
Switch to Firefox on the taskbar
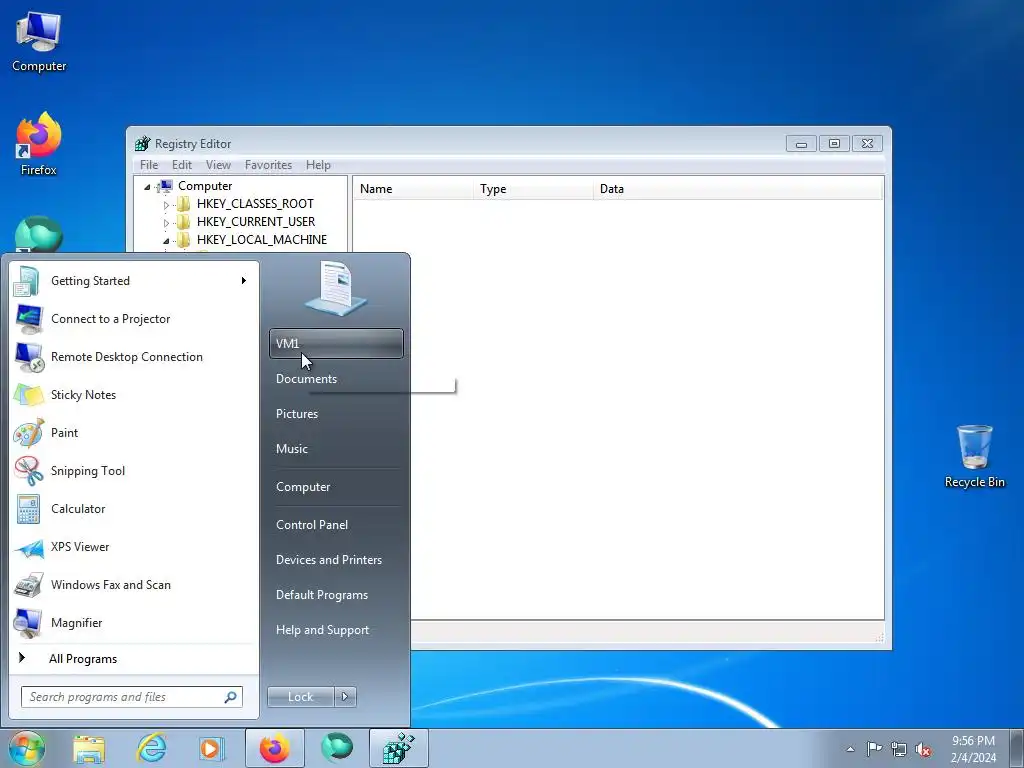(x=274, y=748)
